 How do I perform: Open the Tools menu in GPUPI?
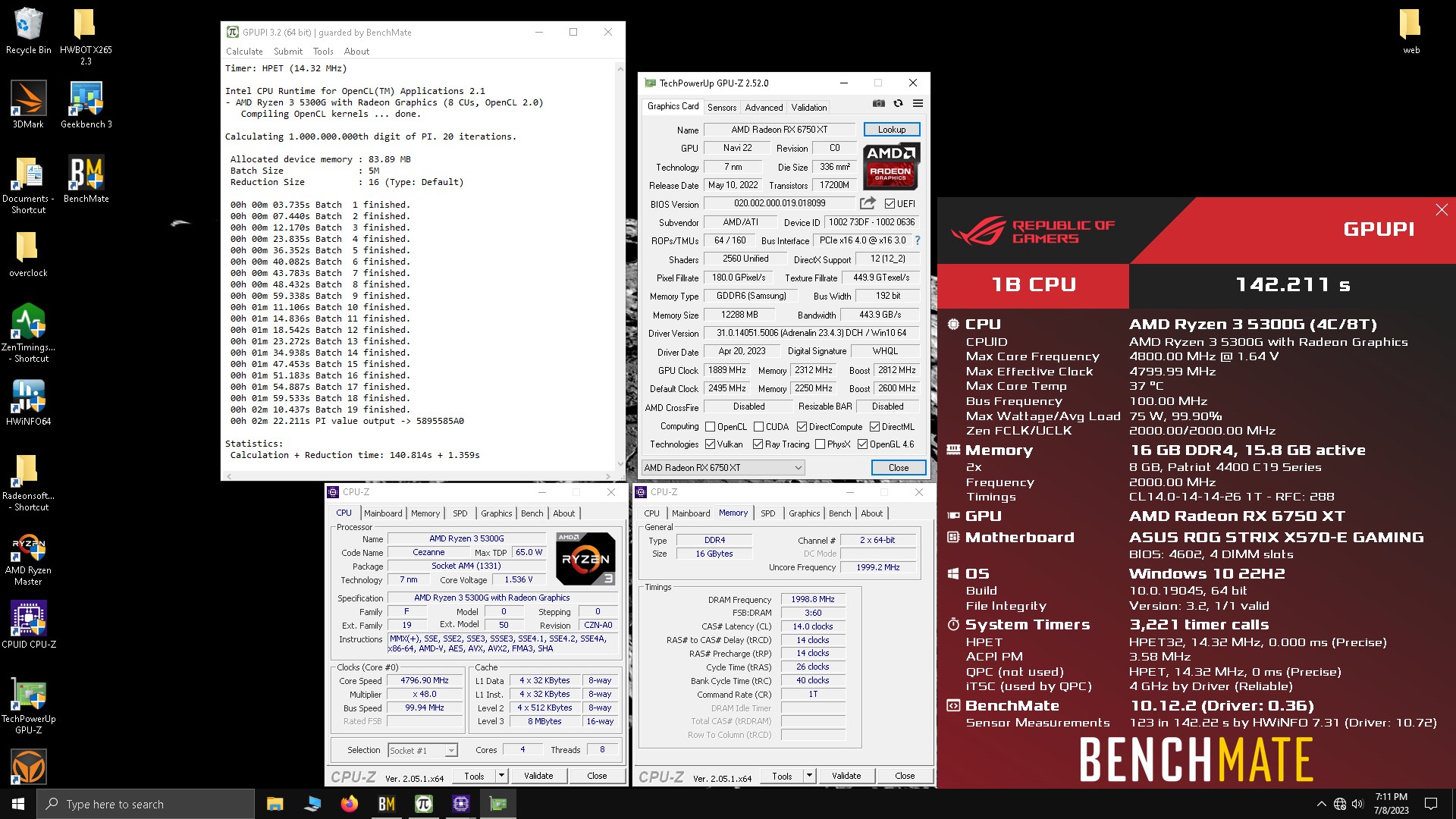point(323,52)
